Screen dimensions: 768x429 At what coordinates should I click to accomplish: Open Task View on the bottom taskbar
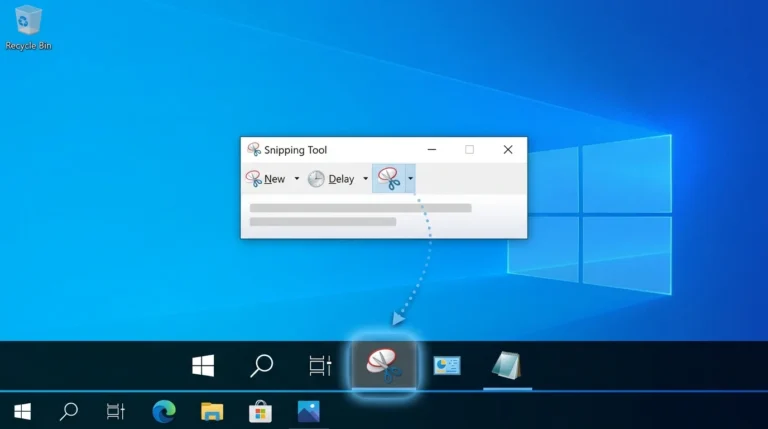116,411
